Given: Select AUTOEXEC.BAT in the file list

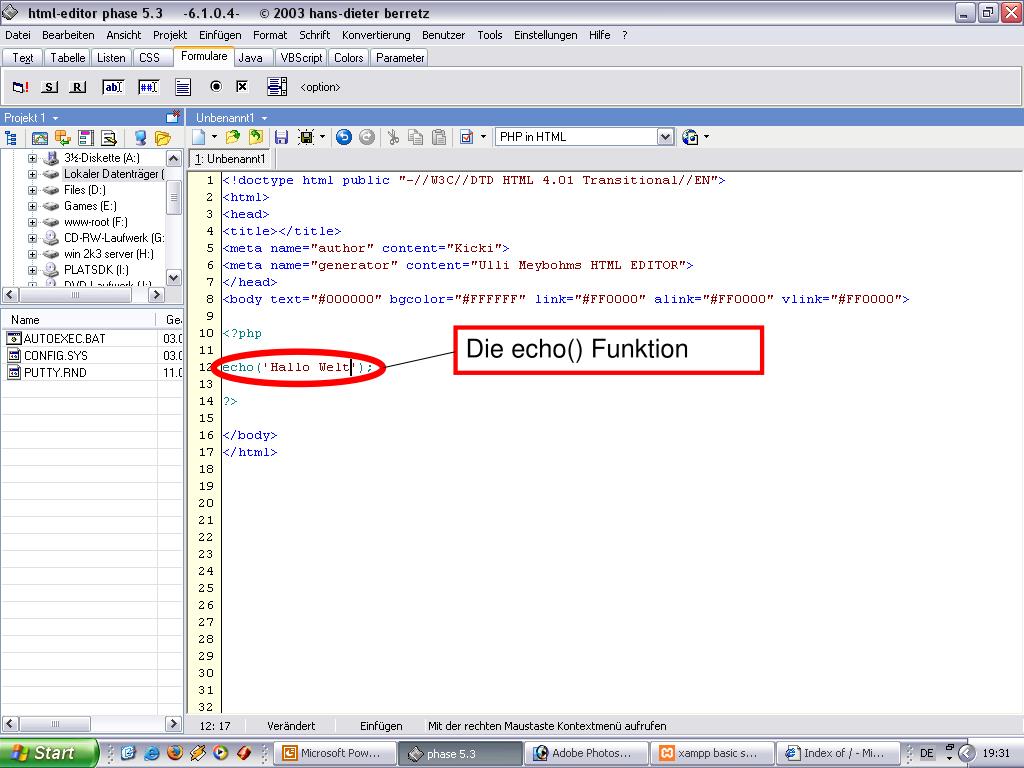Looking at the screenshot, I should coord(64,338).
